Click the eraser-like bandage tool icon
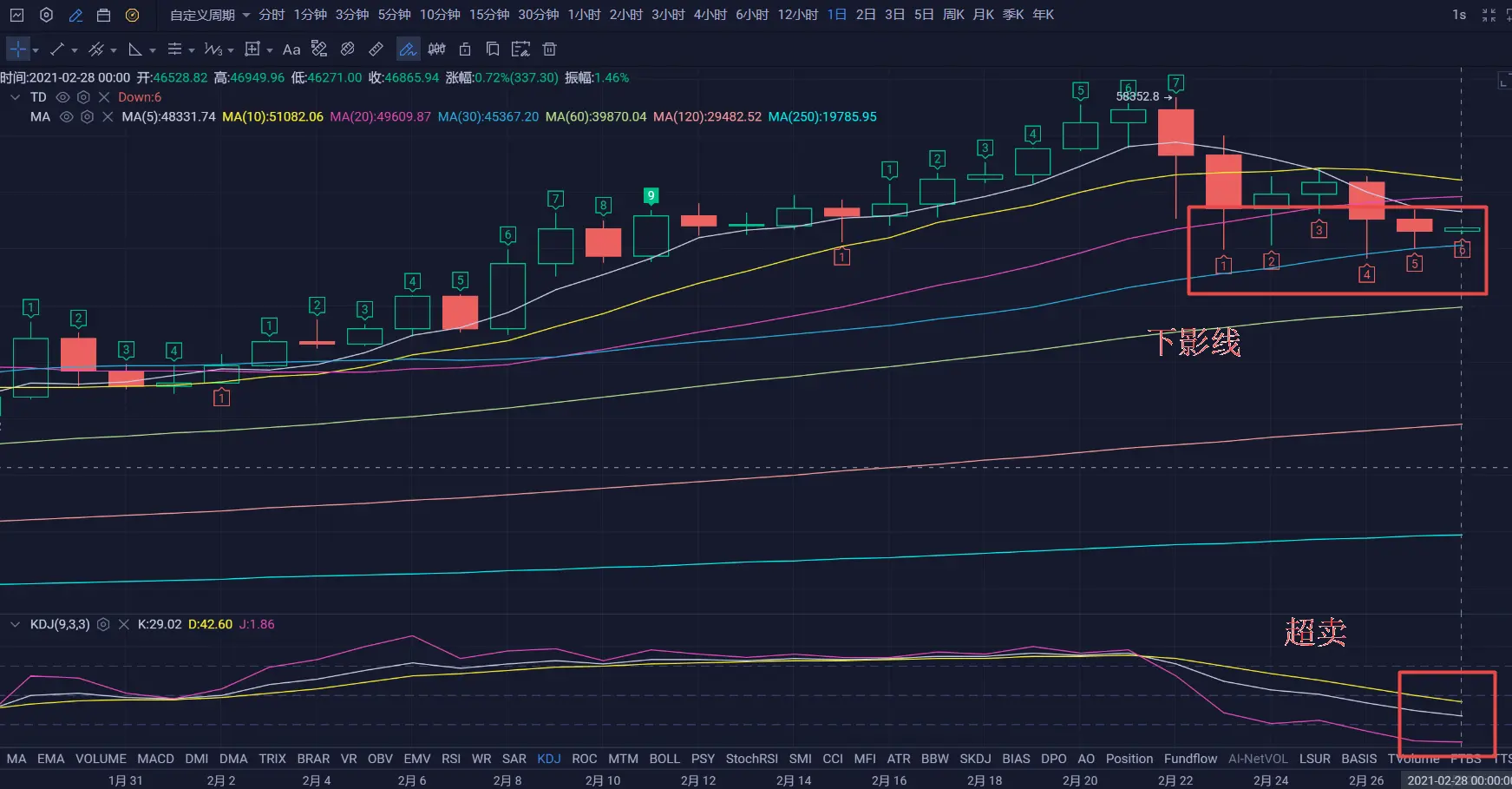 pos(348,49)
